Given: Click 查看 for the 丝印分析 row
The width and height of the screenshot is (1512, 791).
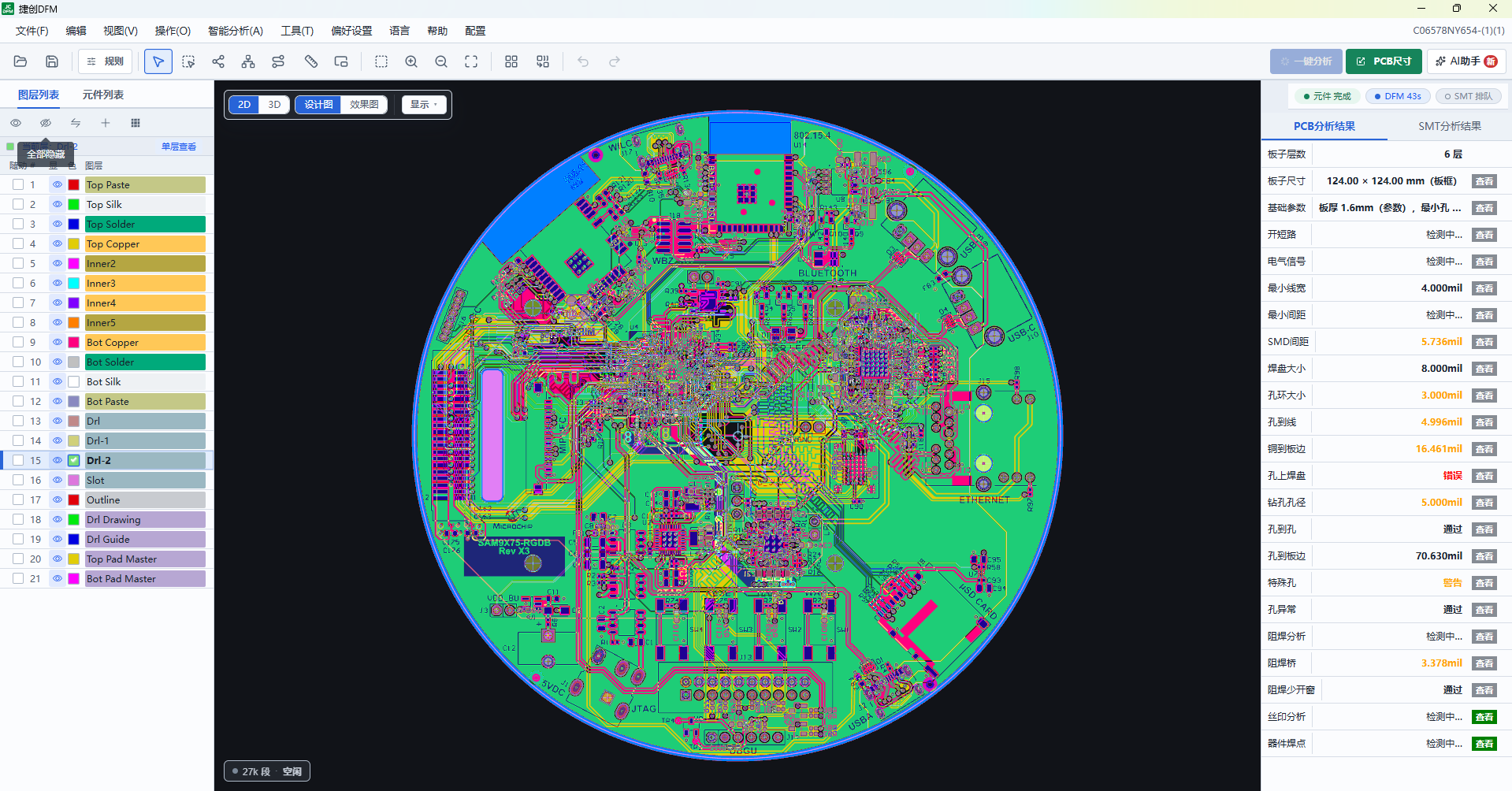Looking at the screenshot, I should (x=1484, y=717).
